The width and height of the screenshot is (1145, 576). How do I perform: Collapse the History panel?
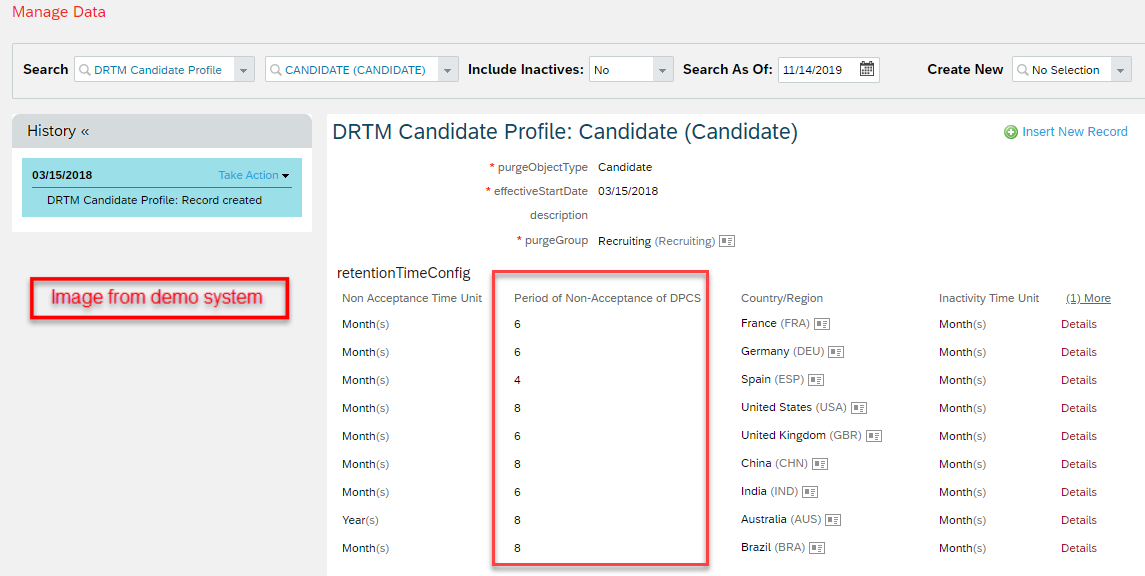(x=85, y=131)
